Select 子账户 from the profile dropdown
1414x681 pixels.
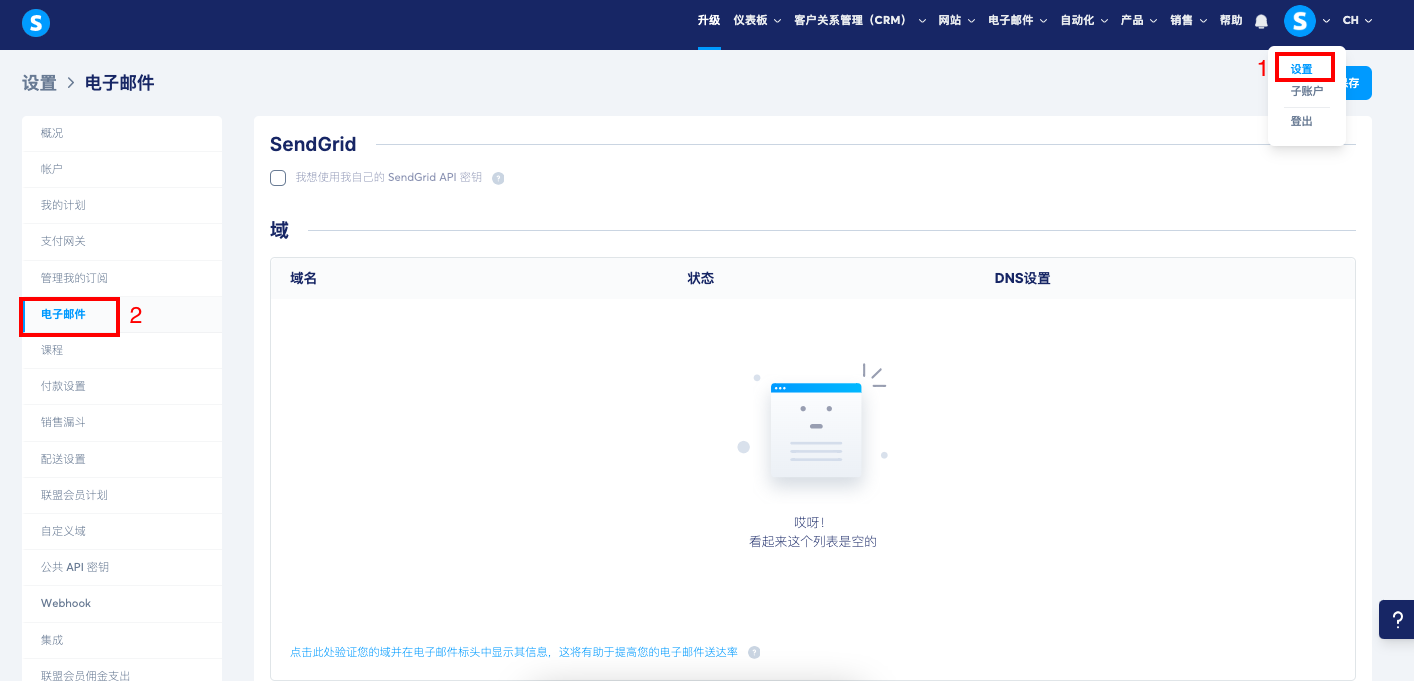pos(1306,91)
